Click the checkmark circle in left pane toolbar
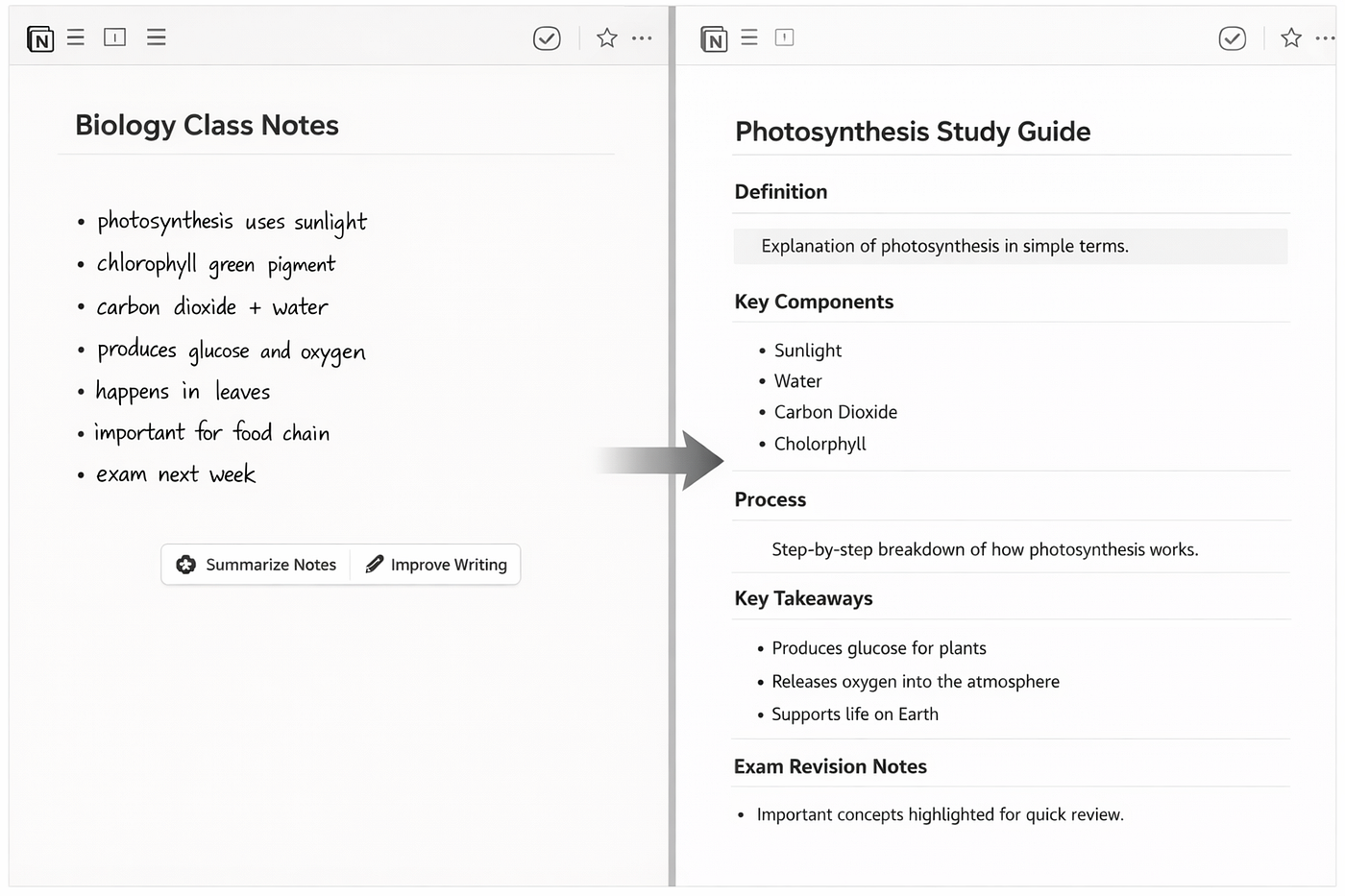This screenshot has height=896, width=1345. [547, 38]
